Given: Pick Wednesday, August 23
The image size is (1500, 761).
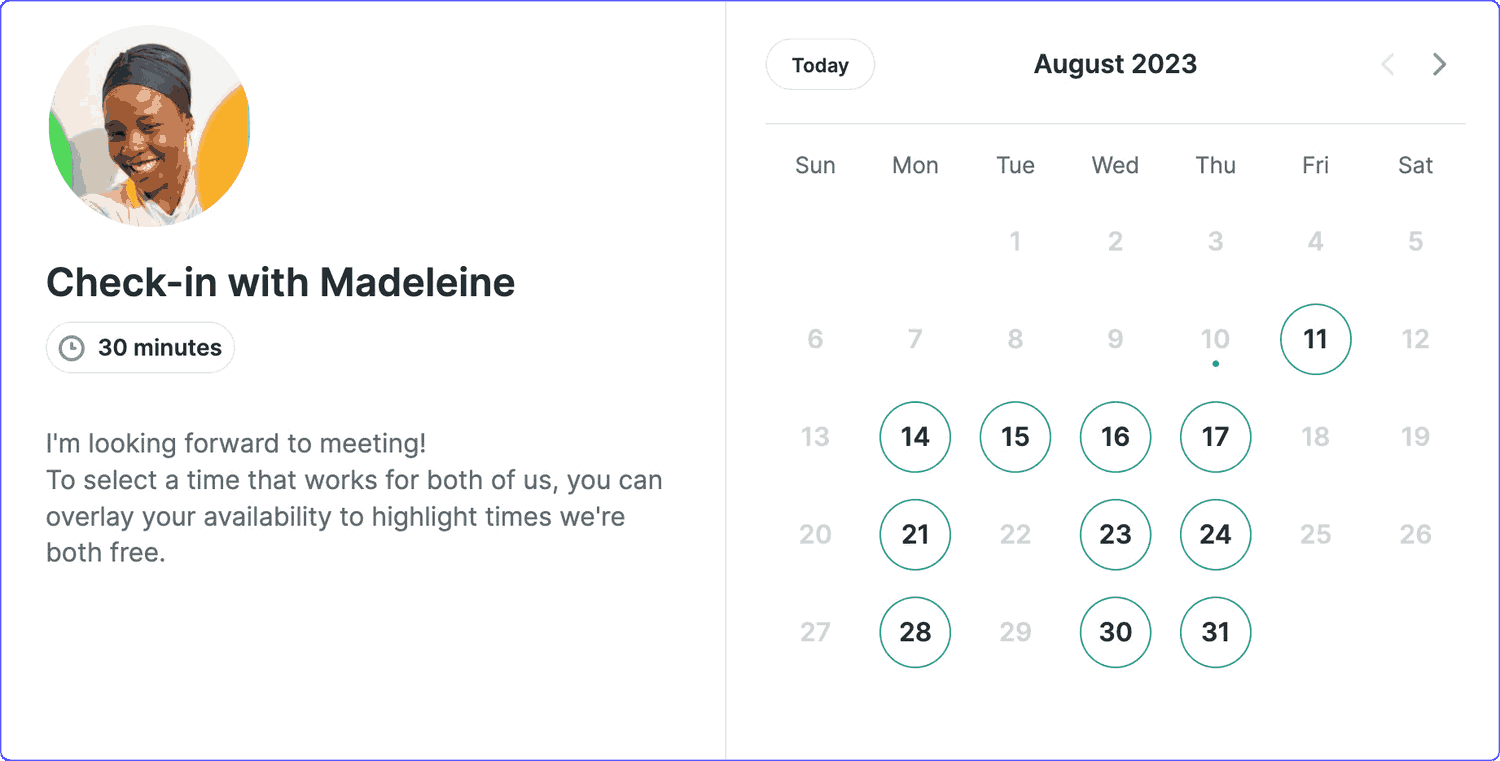Looking at the screenshot, I should [1115, 535].
